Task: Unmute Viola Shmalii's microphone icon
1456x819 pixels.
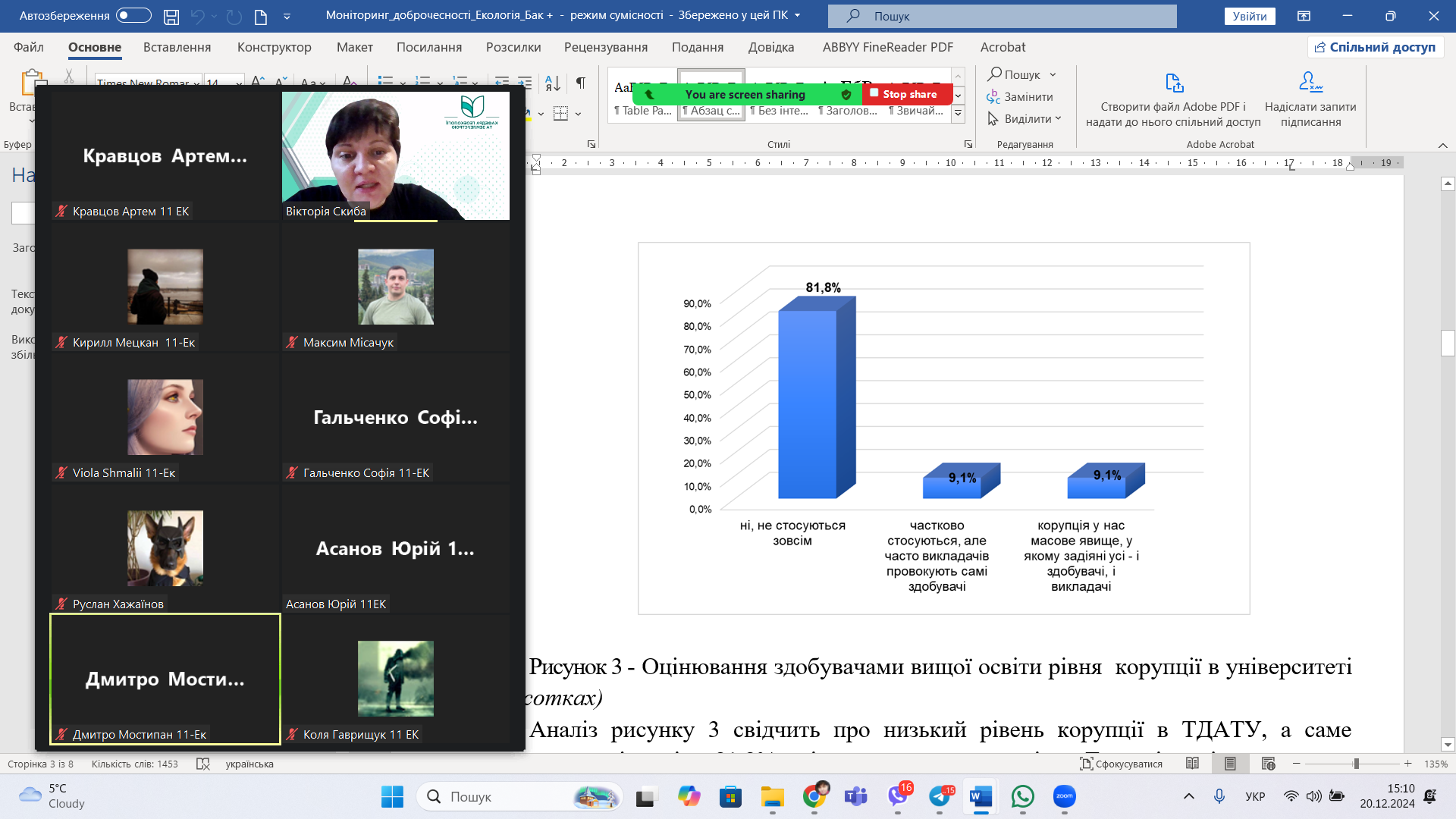Action: (61, 472)
